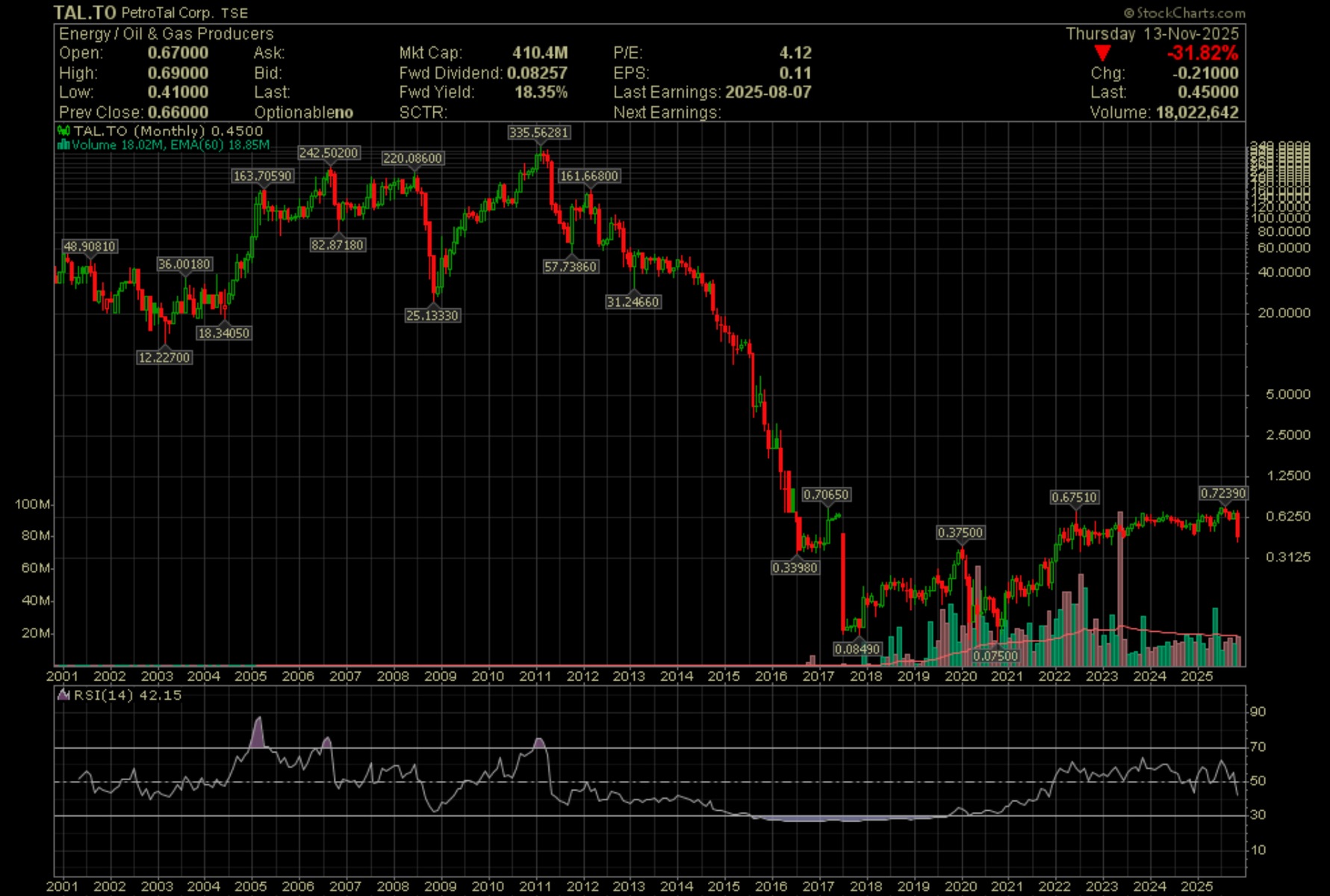Click the 0.37500 high price label
Screen dimensions: 1330x896
[x=960, y=532]
